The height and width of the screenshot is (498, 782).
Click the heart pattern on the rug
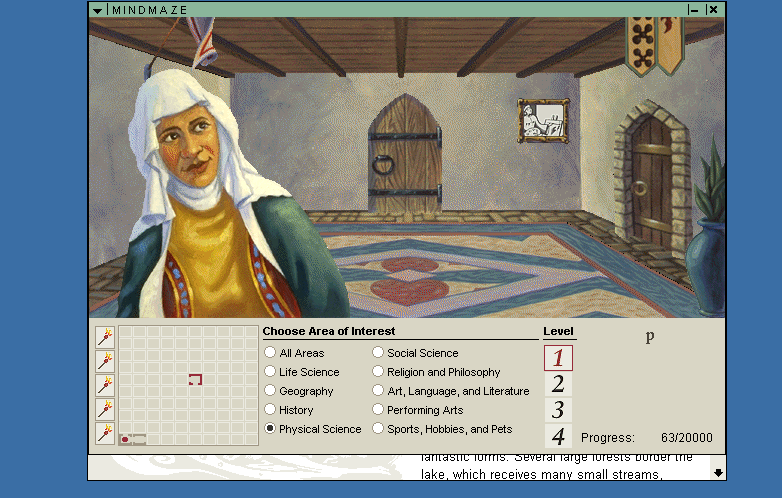[409, 289]
